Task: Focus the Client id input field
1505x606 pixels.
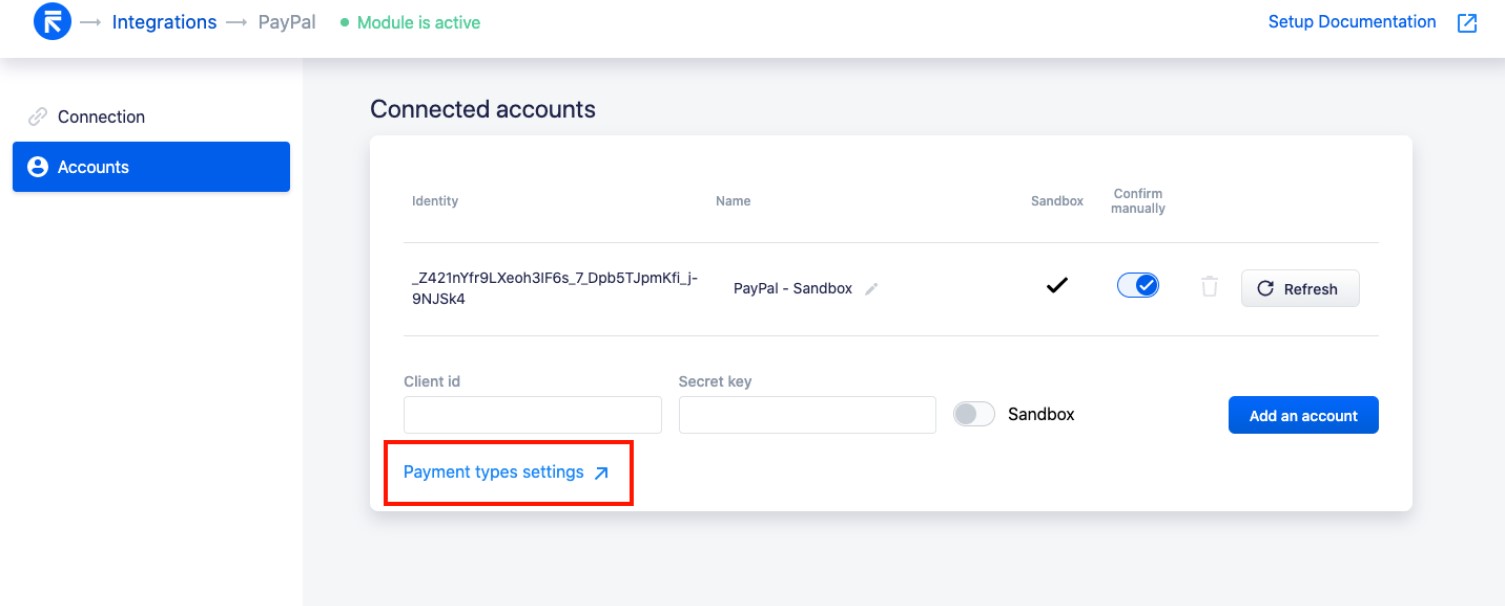Action: (x=533, y=415)
